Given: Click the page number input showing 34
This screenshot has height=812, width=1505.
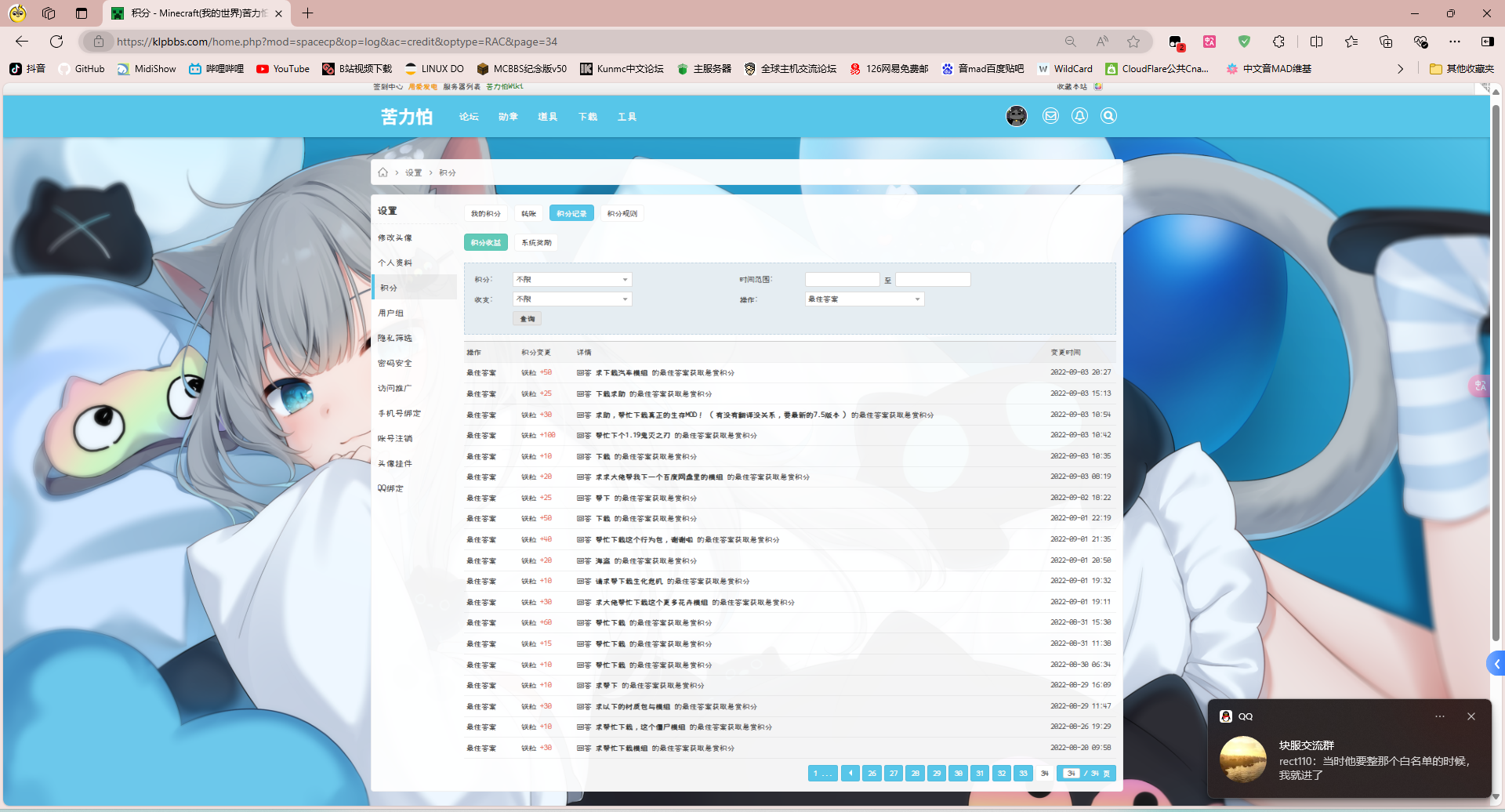Looking at the screenshot, I should click(1071, 774).
